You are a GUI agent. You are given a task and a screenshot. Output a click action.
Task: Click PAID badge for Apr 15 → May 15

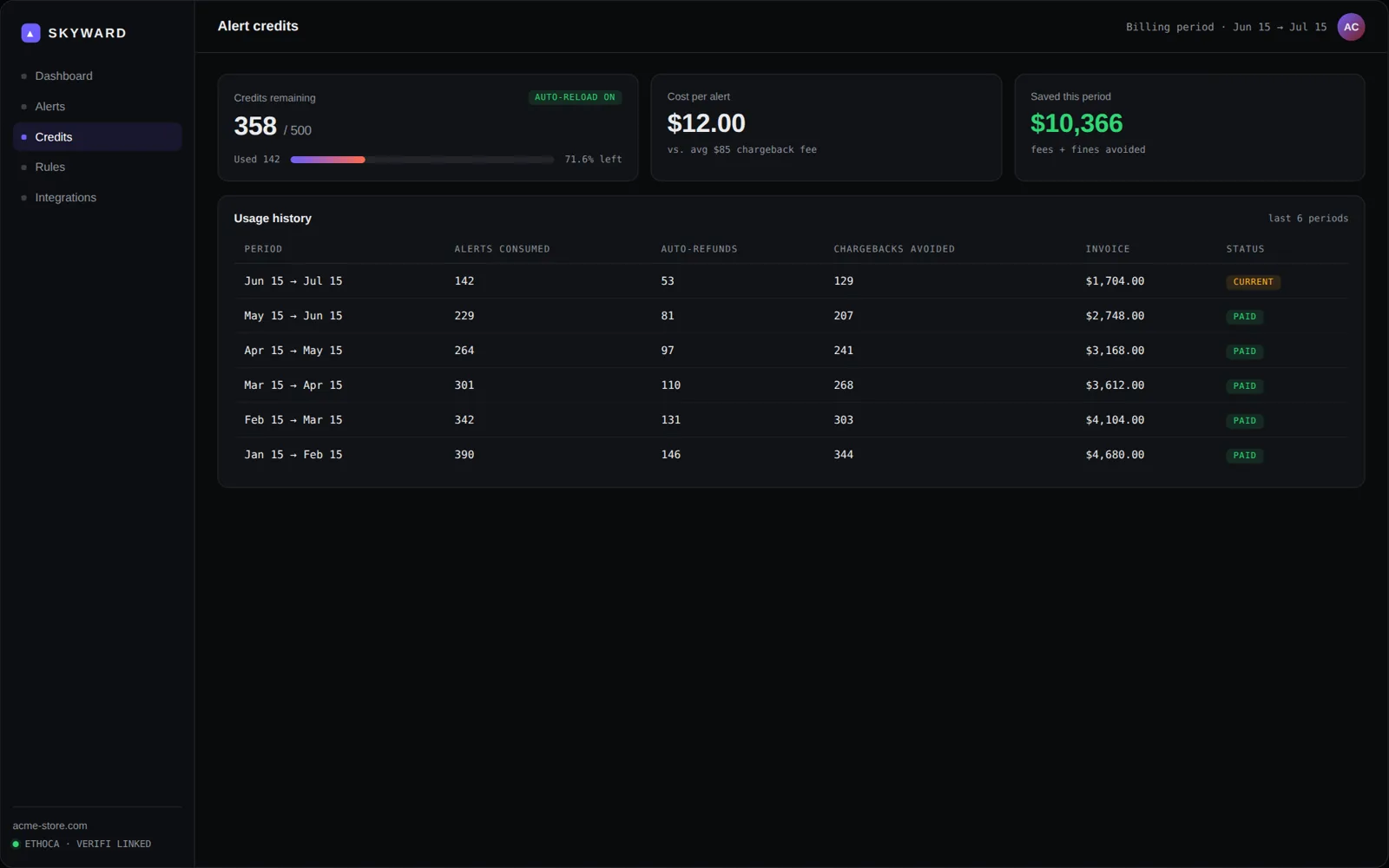(1244, 352)
